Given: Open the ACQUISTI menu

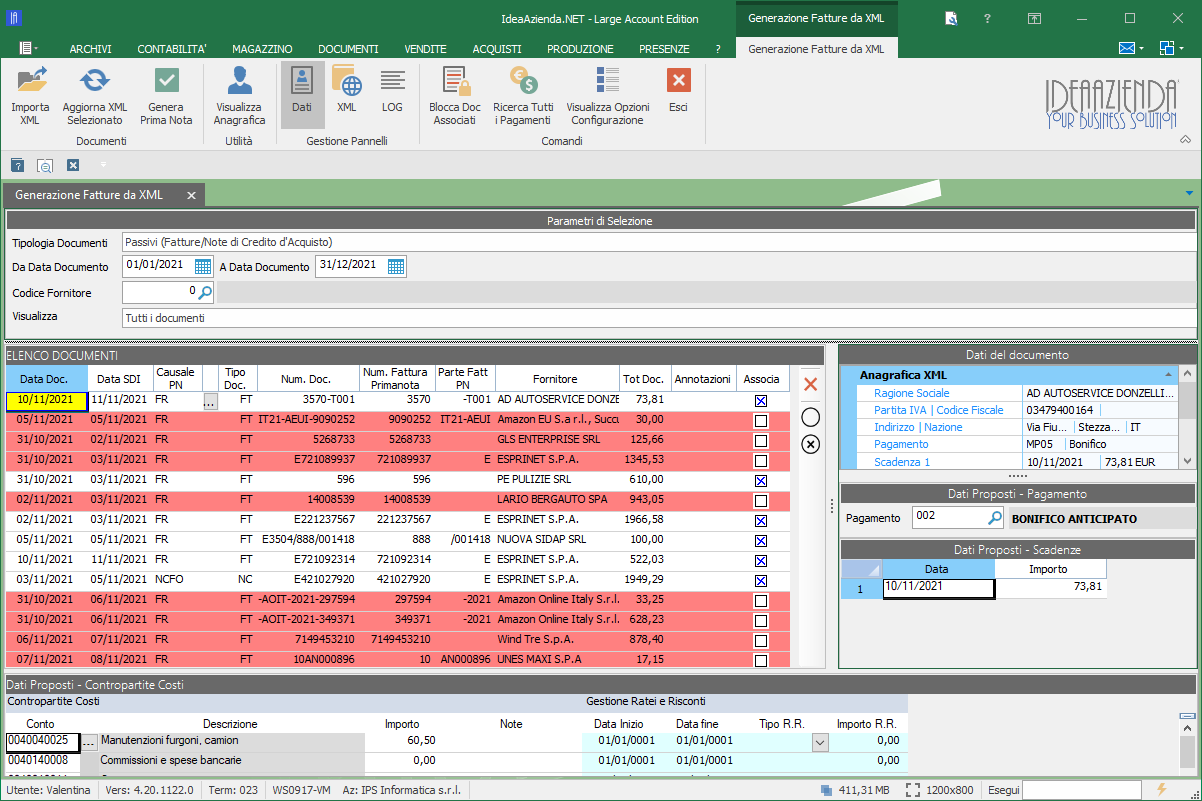Looking at the screenshot, I should pos(497,49).
